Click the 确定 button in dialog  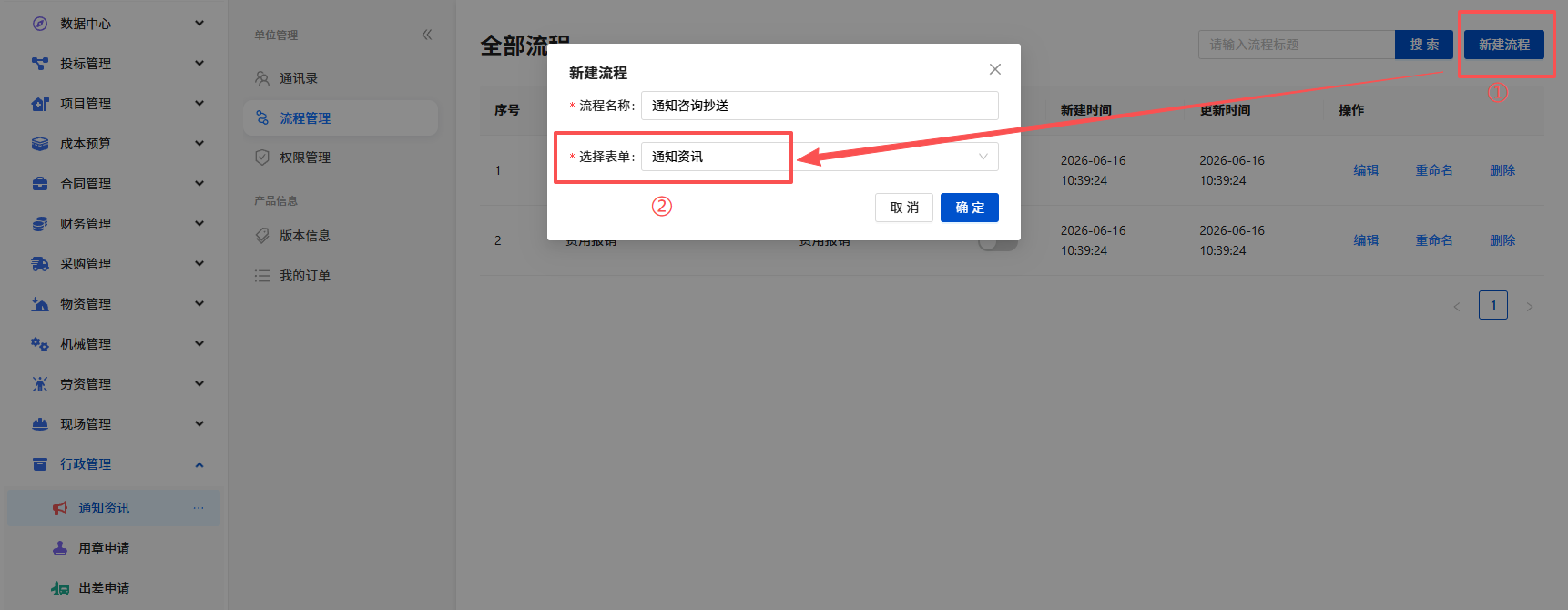[970, 208]
